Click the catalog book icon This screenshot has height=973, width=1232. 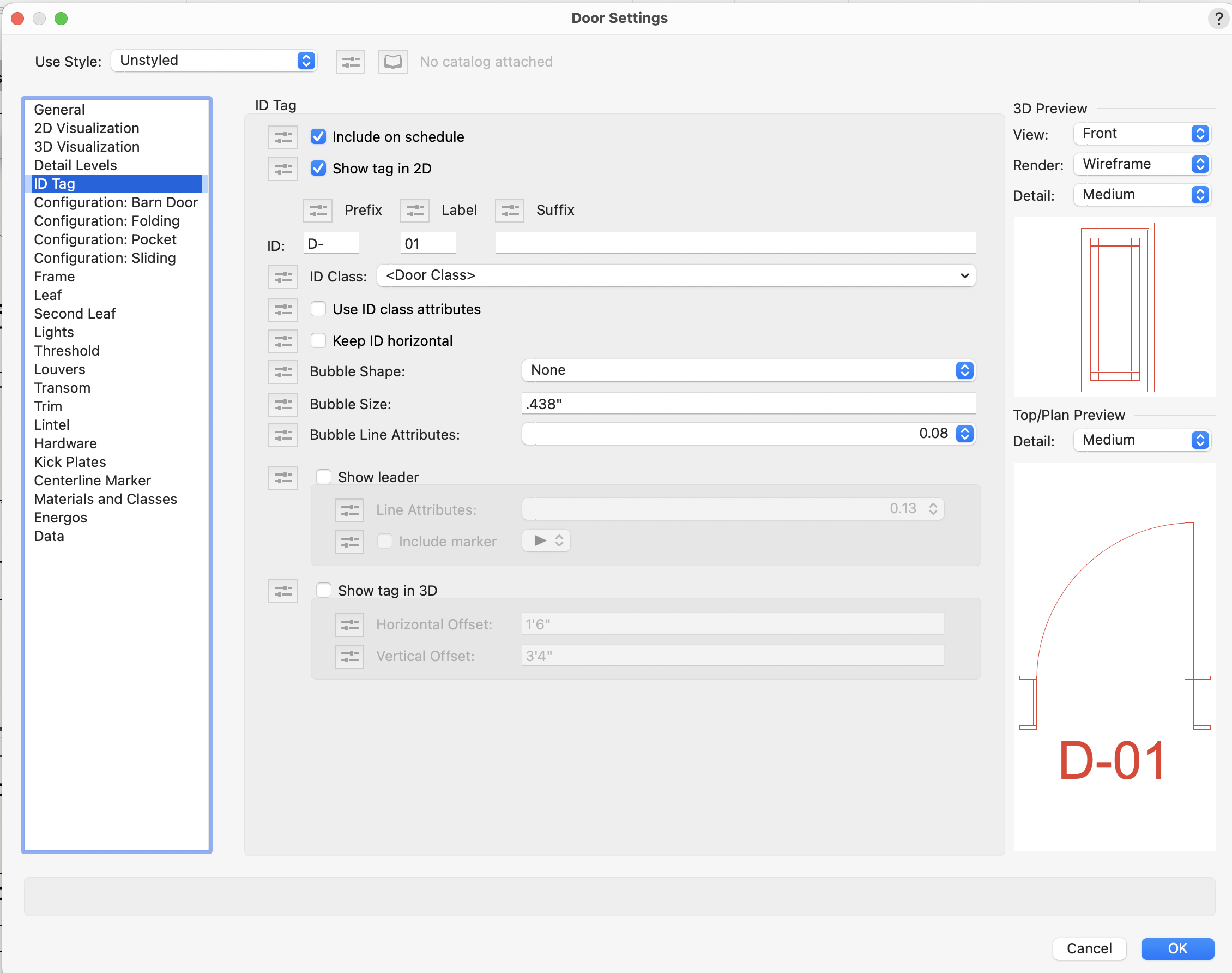click(x=393, y=62)
